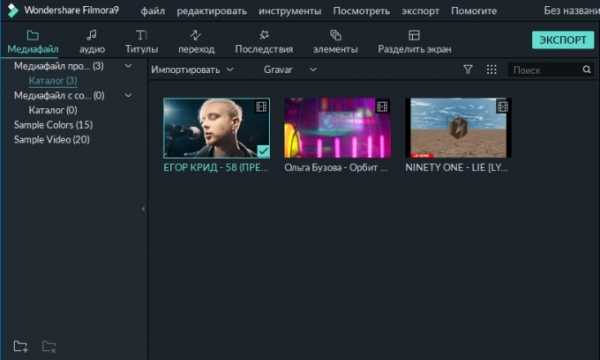Viewport: 600px width, 360px height.
Task: Open the Разделить экран tab
Action: point(414,42)
